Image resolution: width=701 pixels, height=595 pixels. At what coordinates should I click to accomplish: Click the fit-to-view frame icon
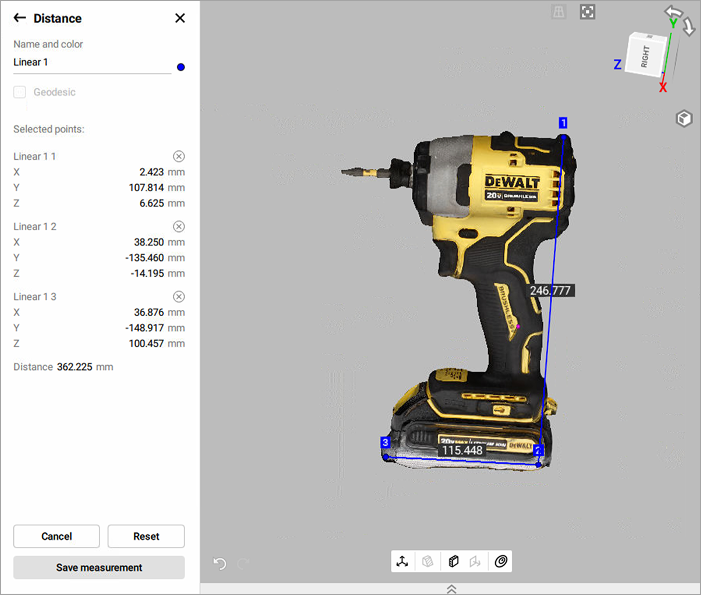point(588,12)
